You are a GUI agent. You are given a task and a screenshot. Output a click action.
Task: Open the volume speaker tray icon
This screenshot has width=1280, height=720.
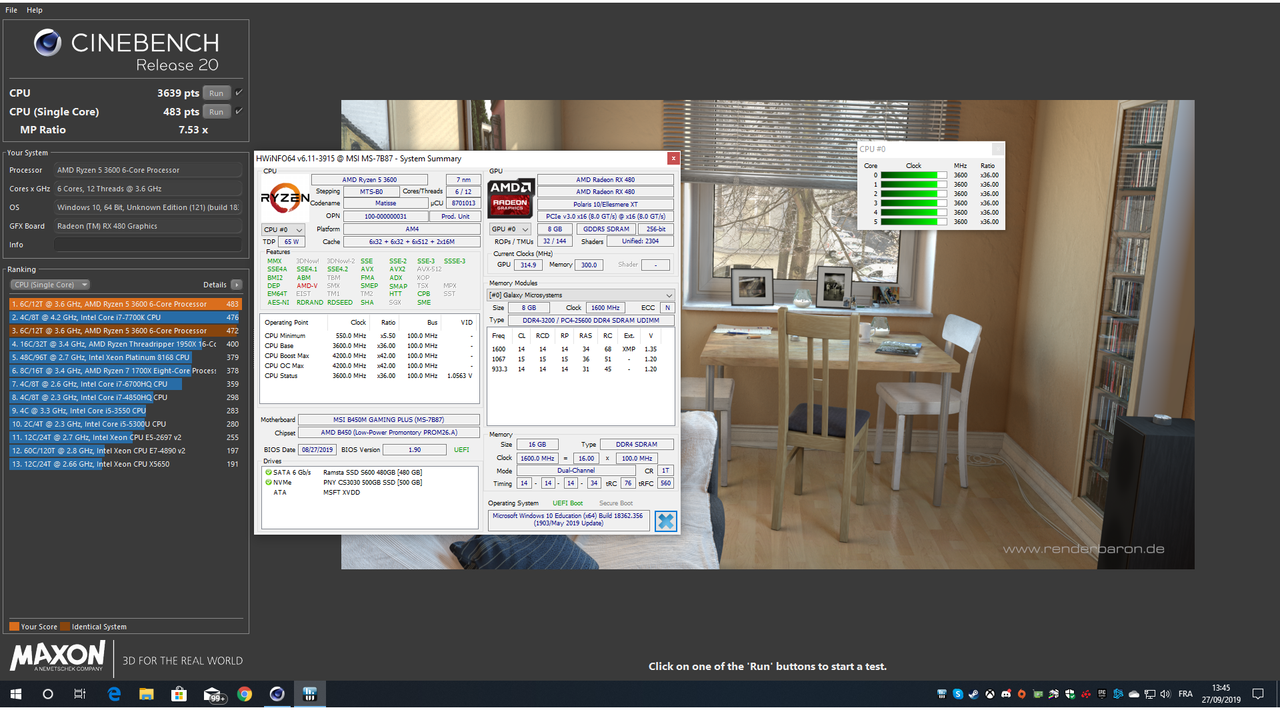(1165, 694)
